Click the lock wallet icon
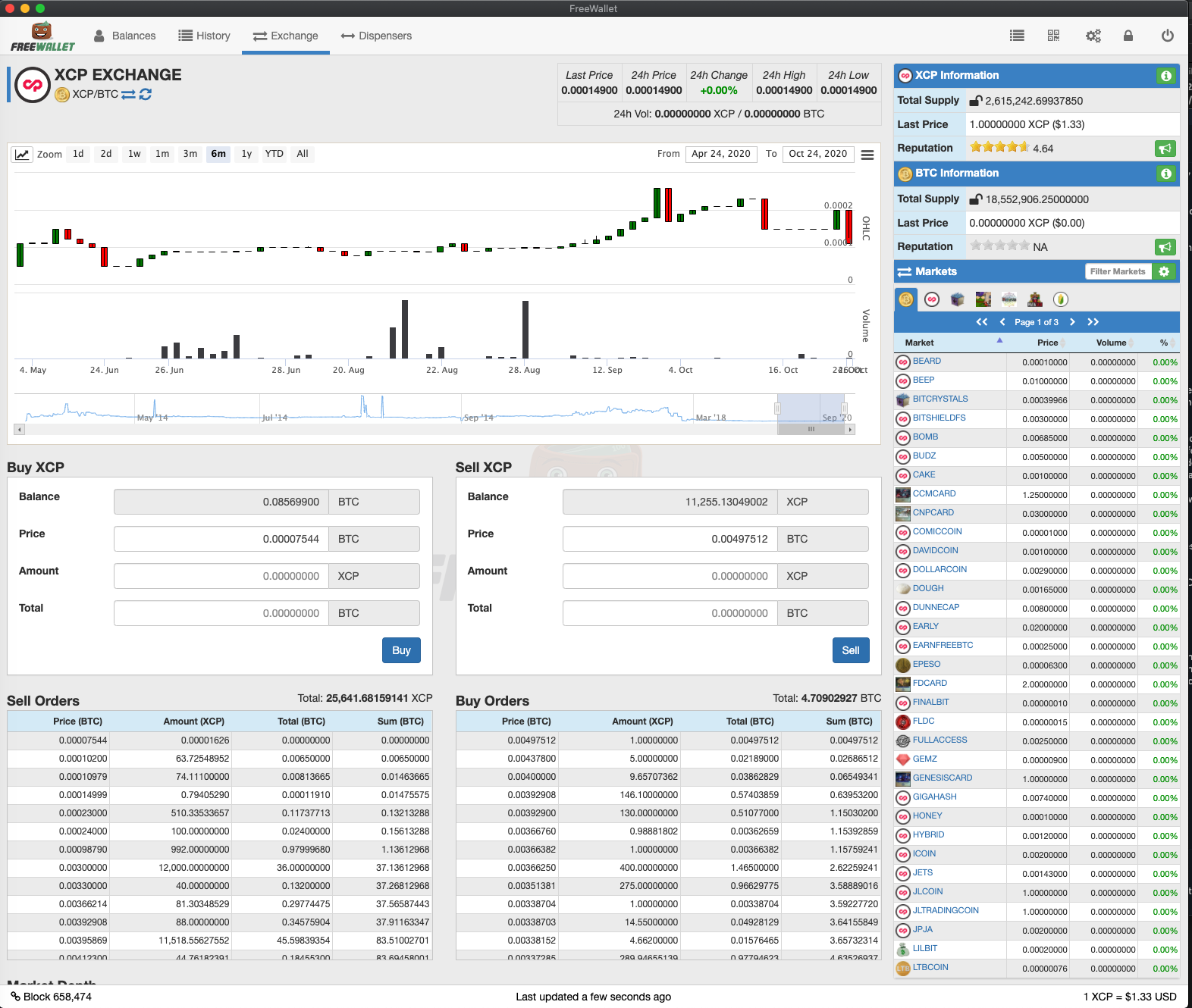 point(1128,36)
